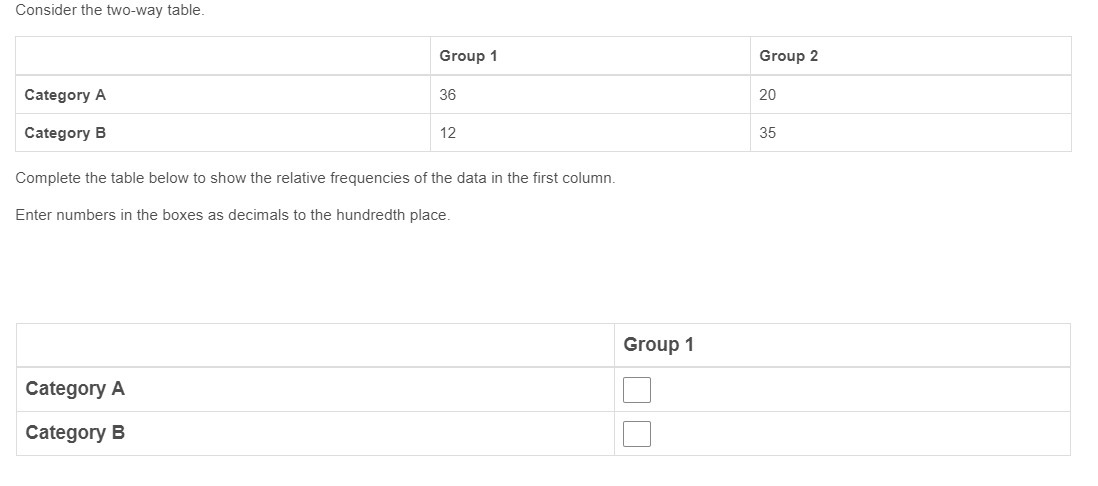Click Group 1 header in the data table
The image size is (1098, 486).
coord(468,56)
